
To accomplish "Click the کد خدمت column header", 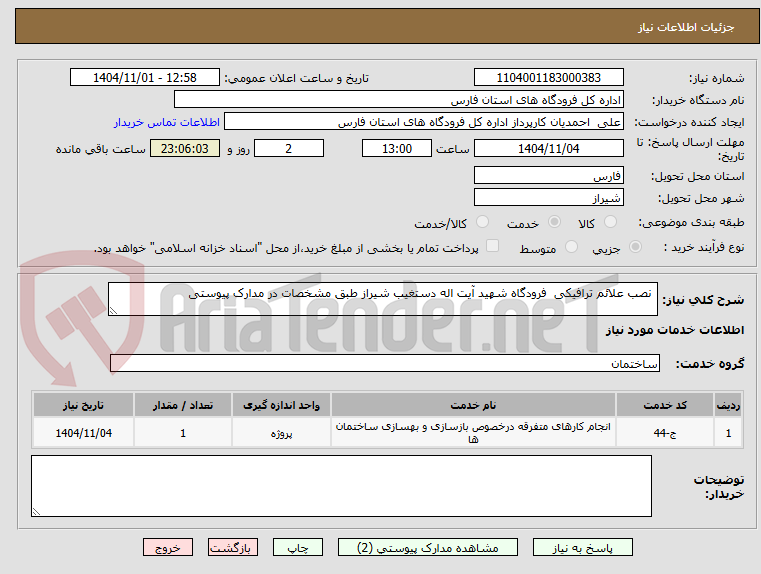I will point(665,405).
